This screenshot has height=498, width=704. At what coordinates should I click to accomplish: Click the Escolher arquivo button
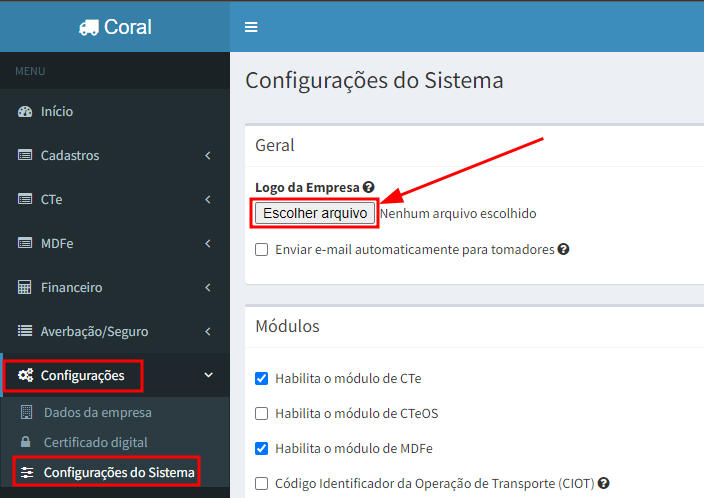(x=315, y=213)
